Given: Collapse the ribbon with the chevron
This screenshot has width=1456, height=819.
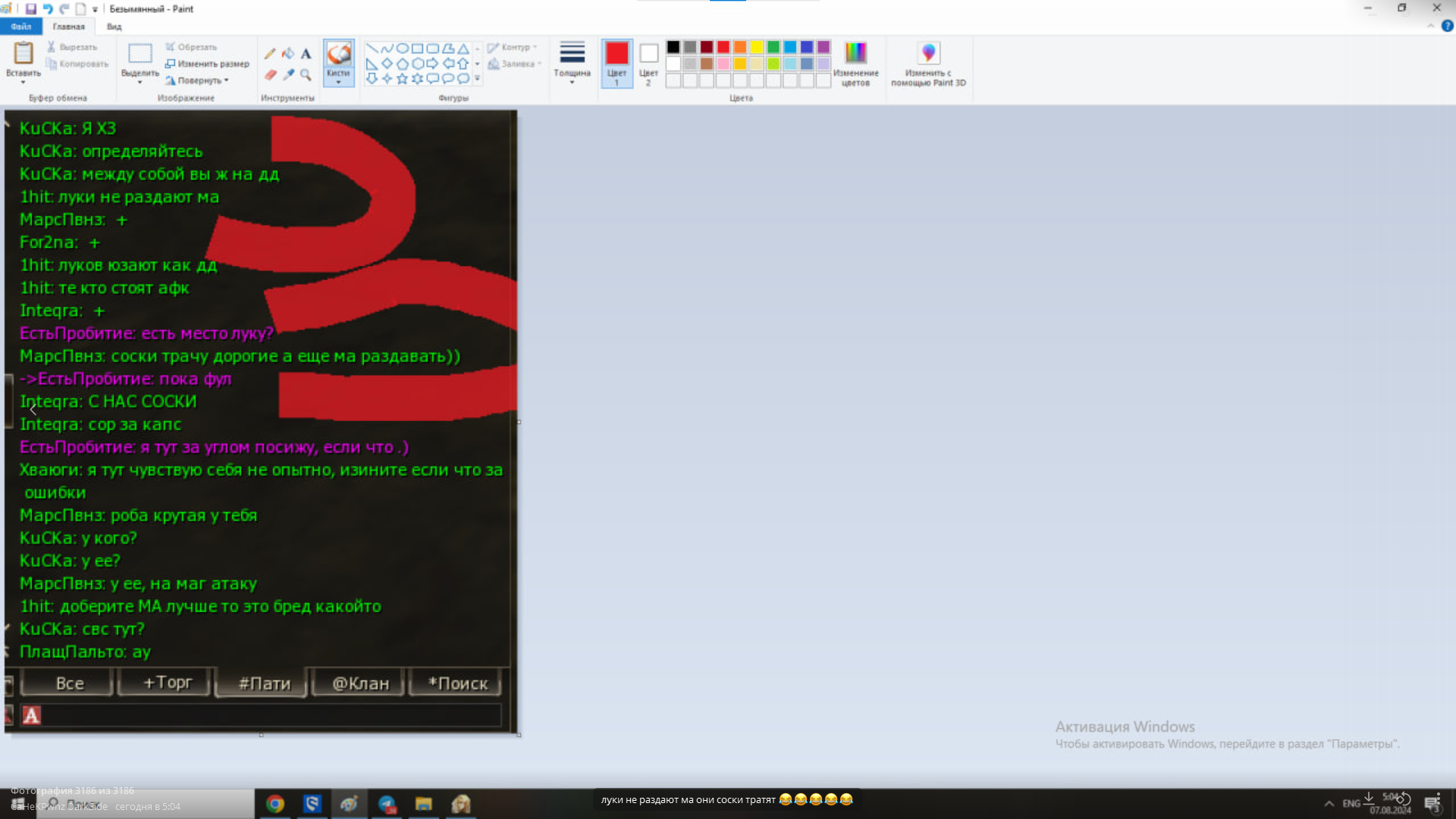Looking at the screenshot, I should click(x=1430, y=26).
